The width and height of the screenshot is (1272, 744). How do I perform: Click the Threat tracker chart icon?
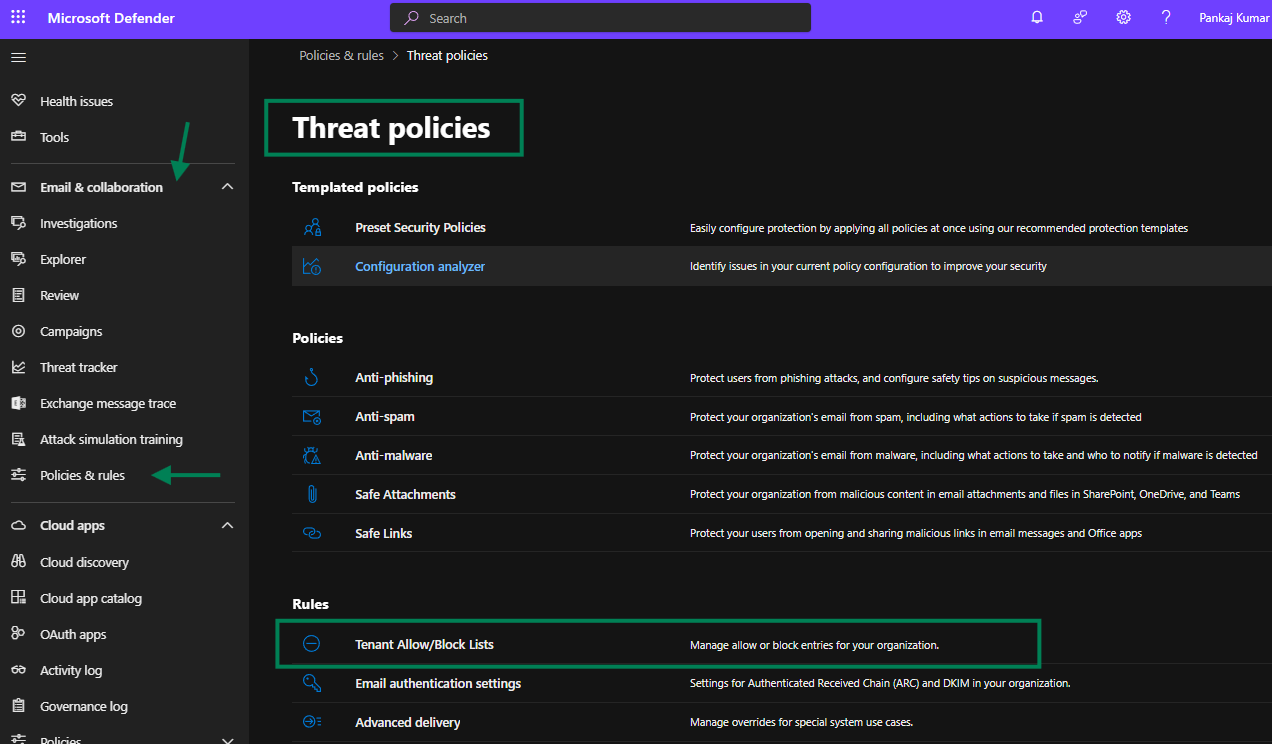[x=18, y=367]
